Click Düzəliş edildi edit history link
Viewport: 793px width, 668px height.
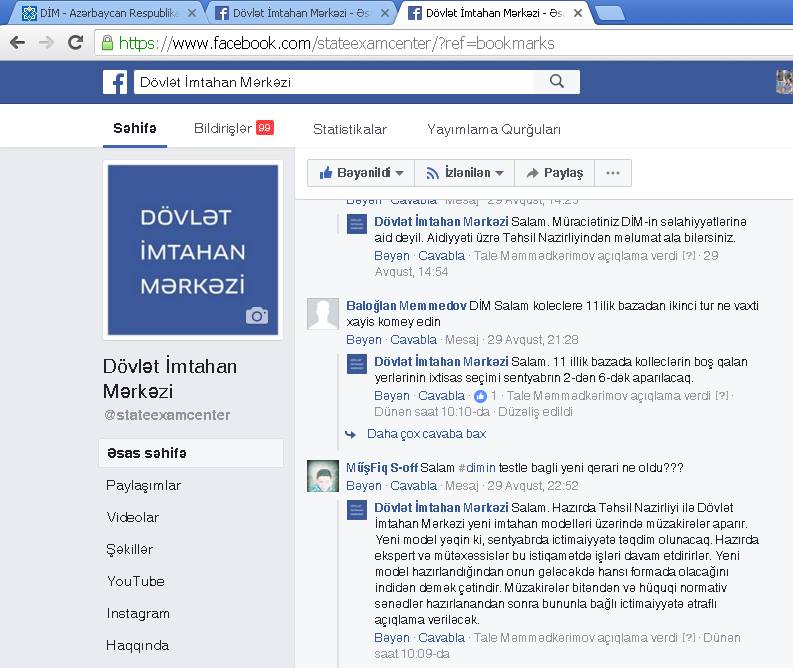click(x=536, y=412)
